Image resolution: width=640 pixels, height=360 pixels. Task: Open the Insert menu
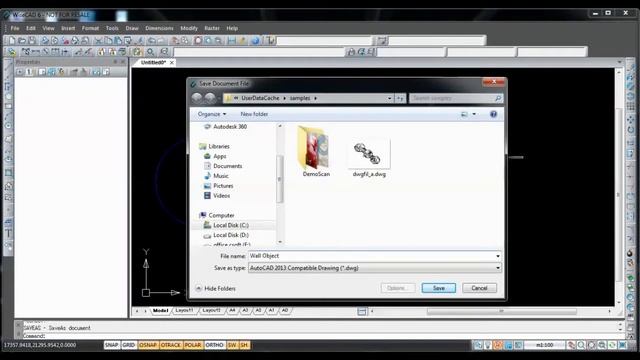[68, 28]
